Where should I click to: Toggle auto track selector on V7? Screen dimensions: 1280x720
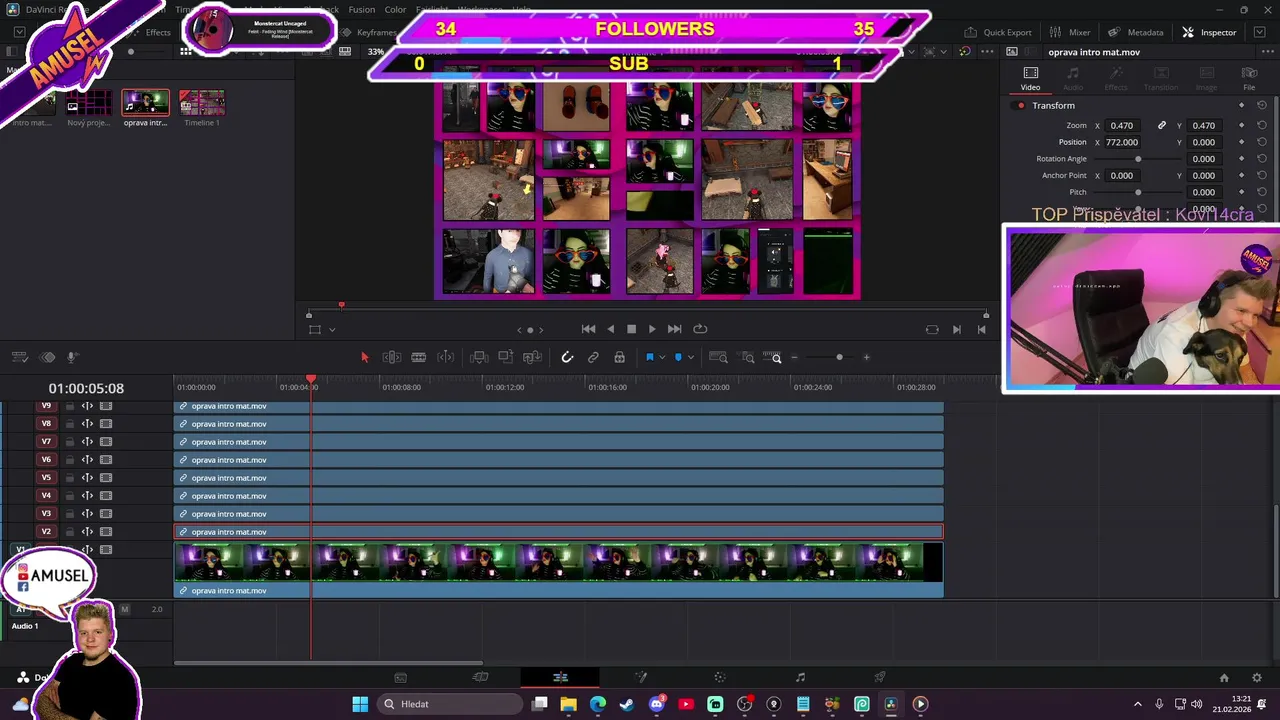point(87,442)
